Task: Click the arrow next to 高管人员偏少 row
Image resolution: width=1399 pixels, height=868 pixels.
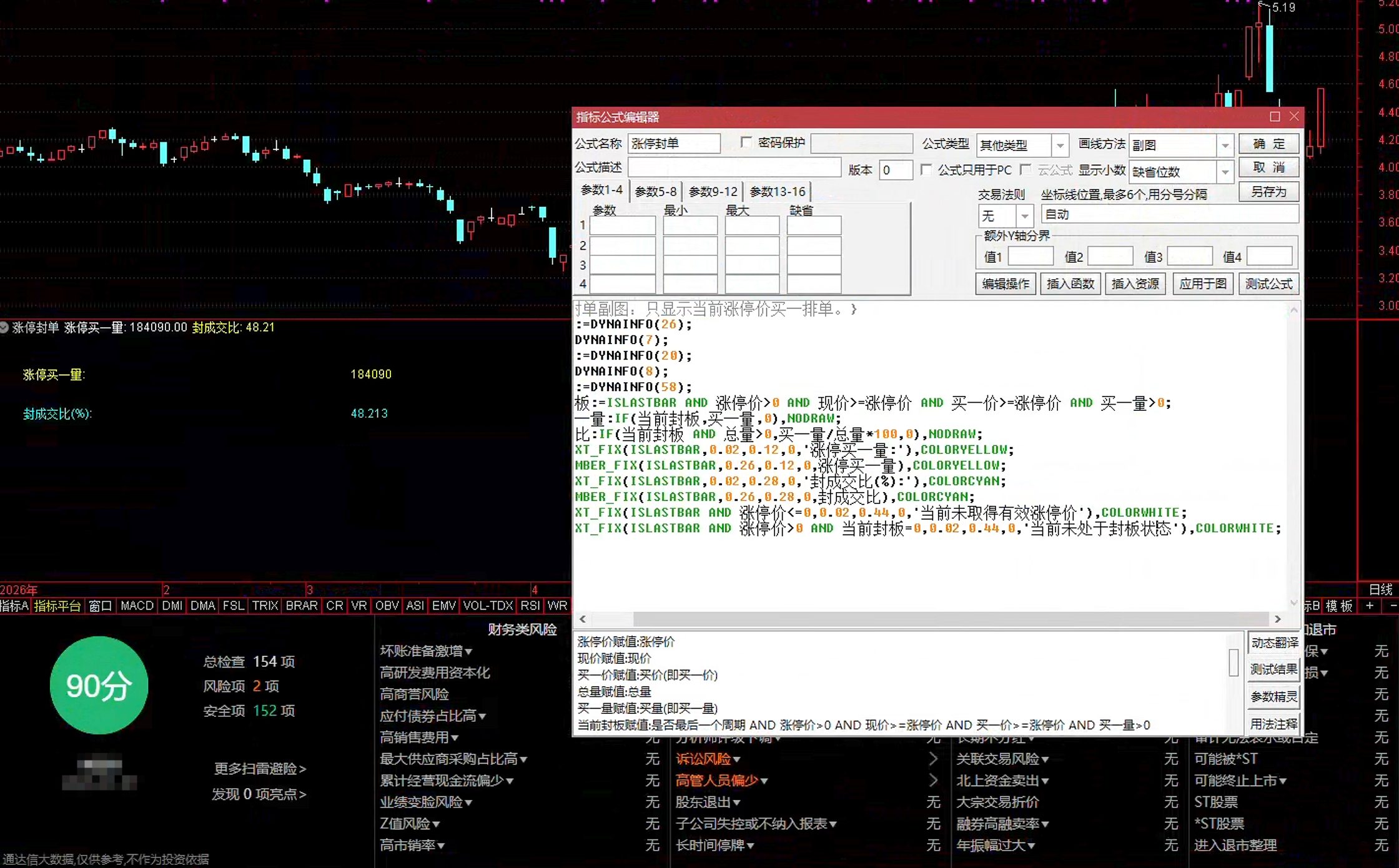Action: click(933, 781)
